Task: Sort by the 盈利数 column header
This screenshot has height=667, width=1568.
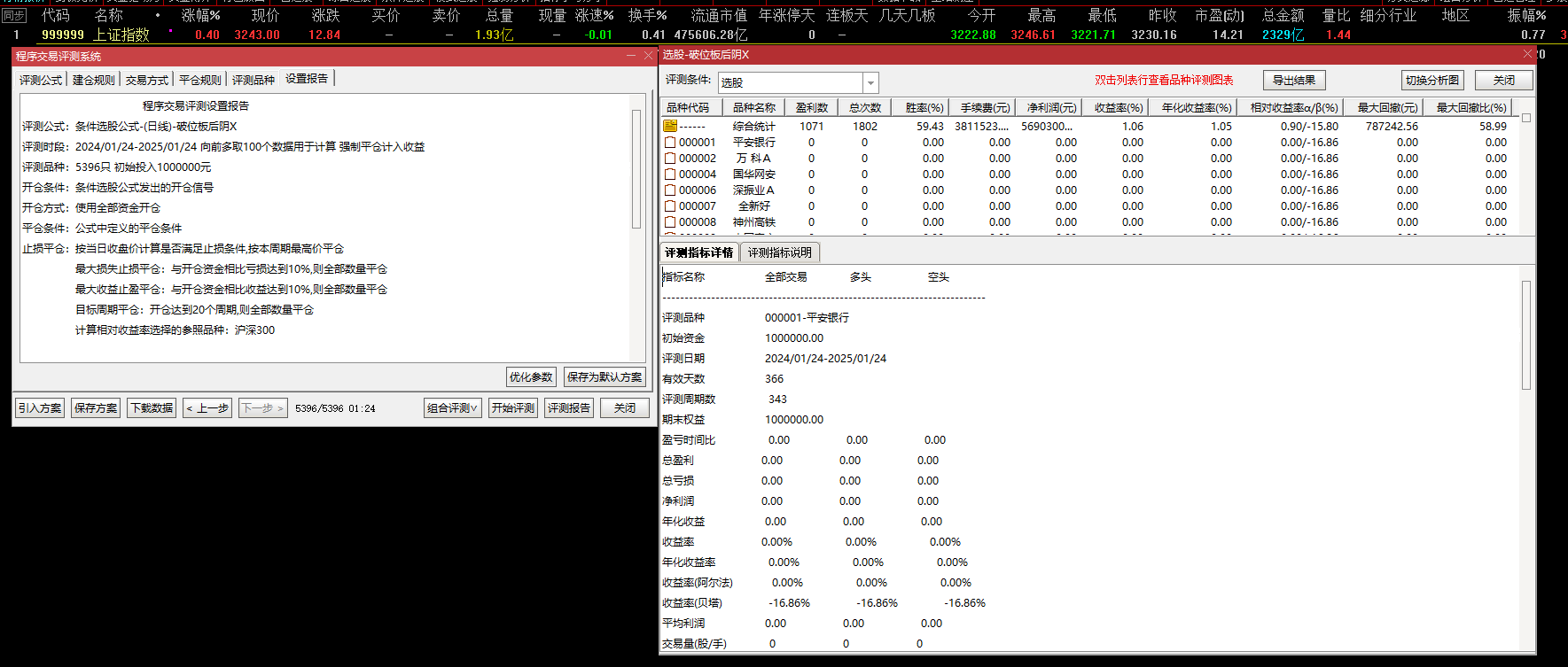Action: (x=811, y=107)
